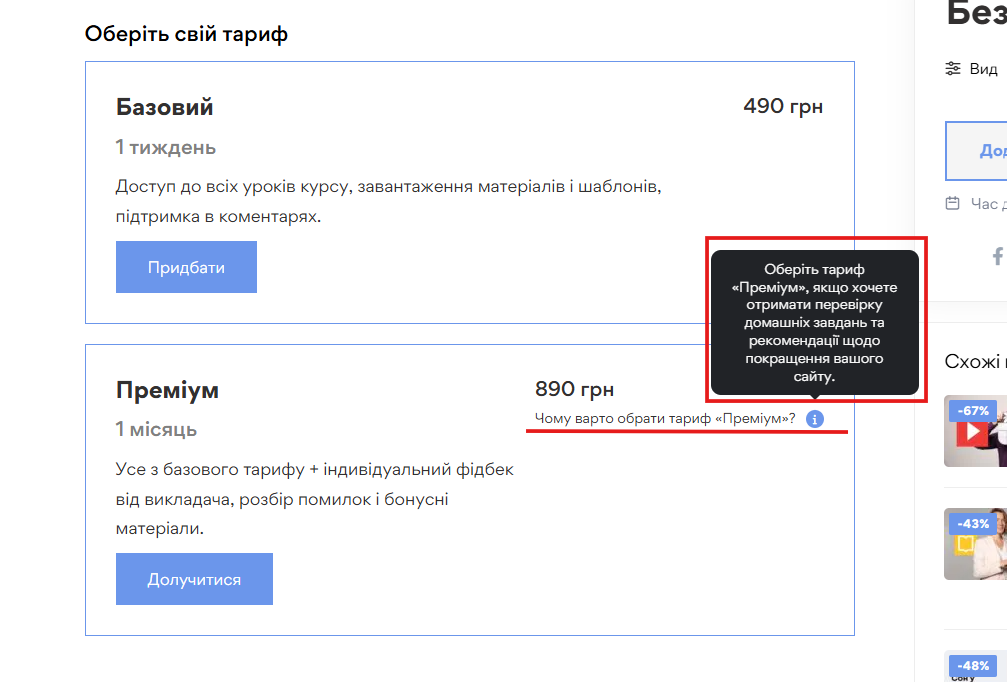The height and width of the screenshot is (682, 1007).
Task: Click the 490 грн price label
Action: tap(783, 106)
